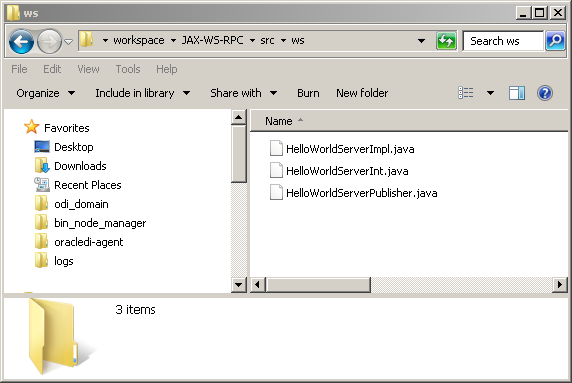Click the bin_node_manager folder icon
This screenshot has width=572, height=383.
coord(41,222)
